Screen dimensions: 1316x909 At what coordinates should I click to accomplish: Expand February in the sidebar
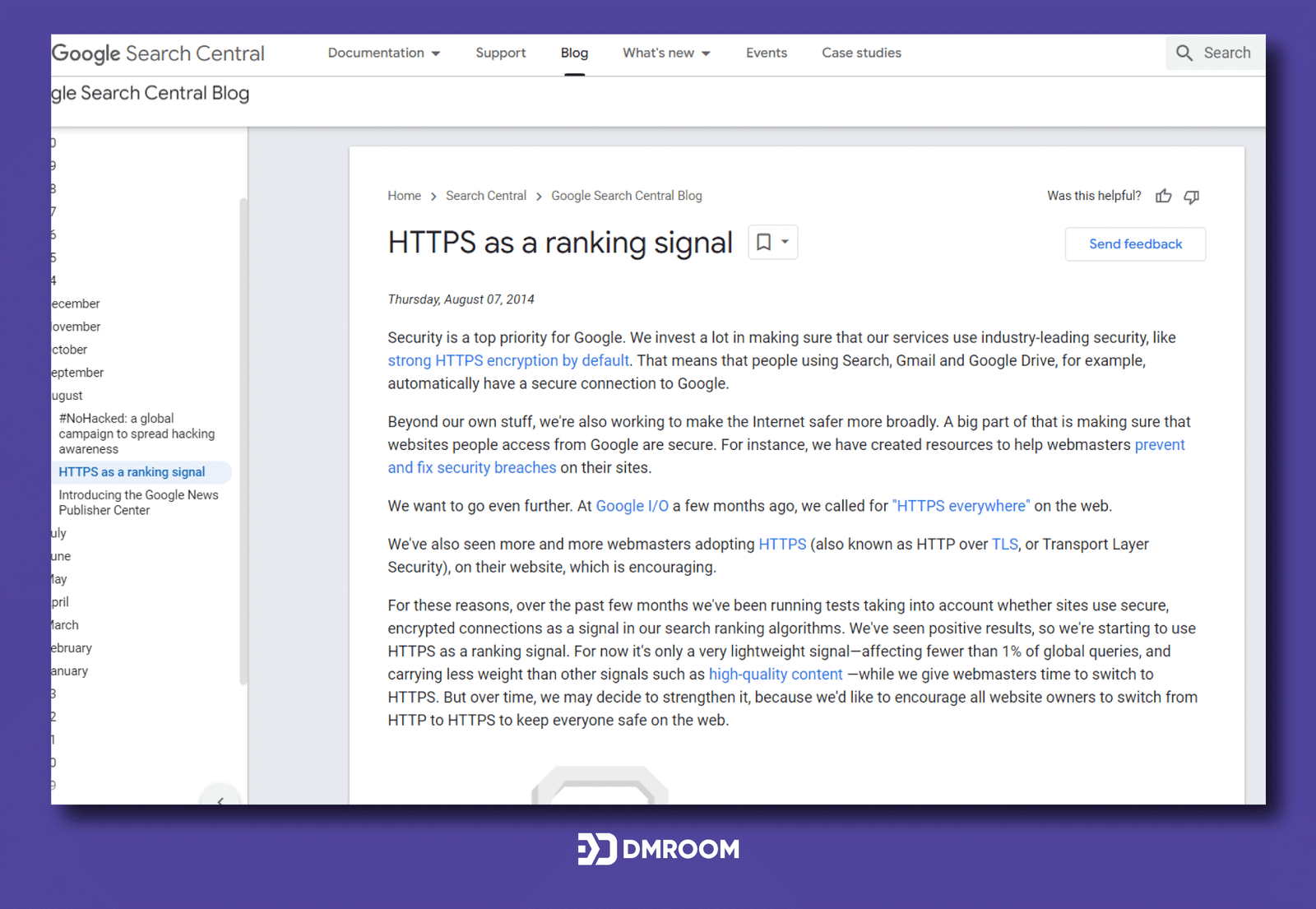[72, 648]
